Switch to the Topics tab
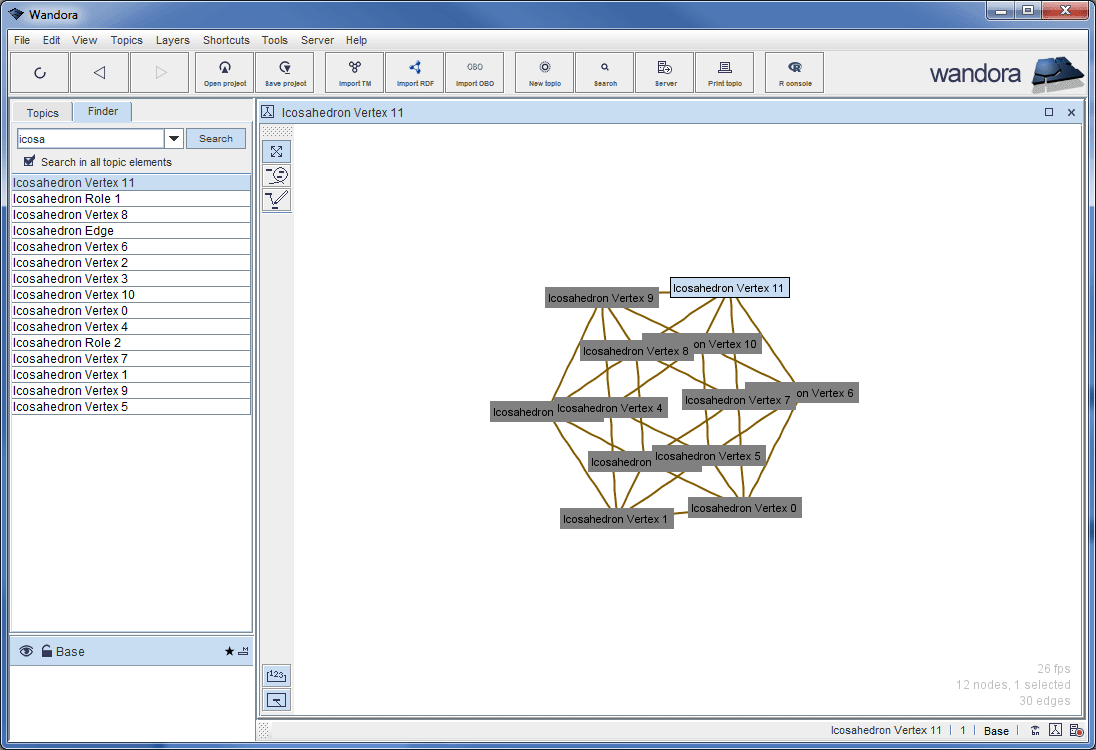 click(41, 112)
